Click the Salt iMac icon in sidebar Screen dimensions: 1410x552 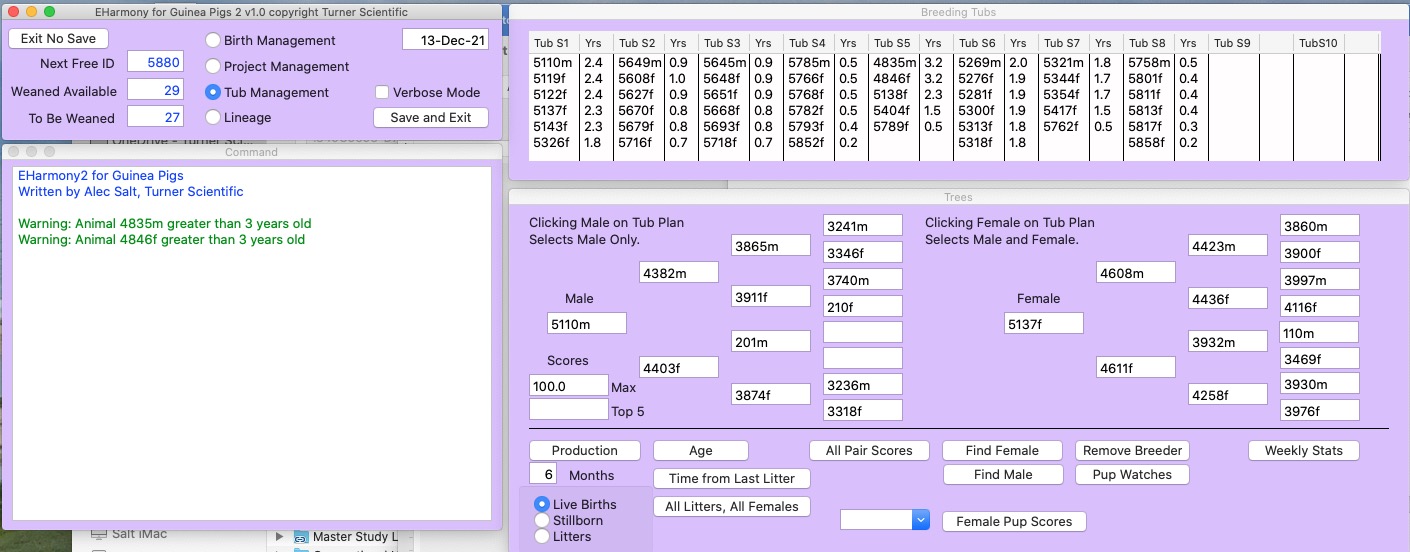98,534
